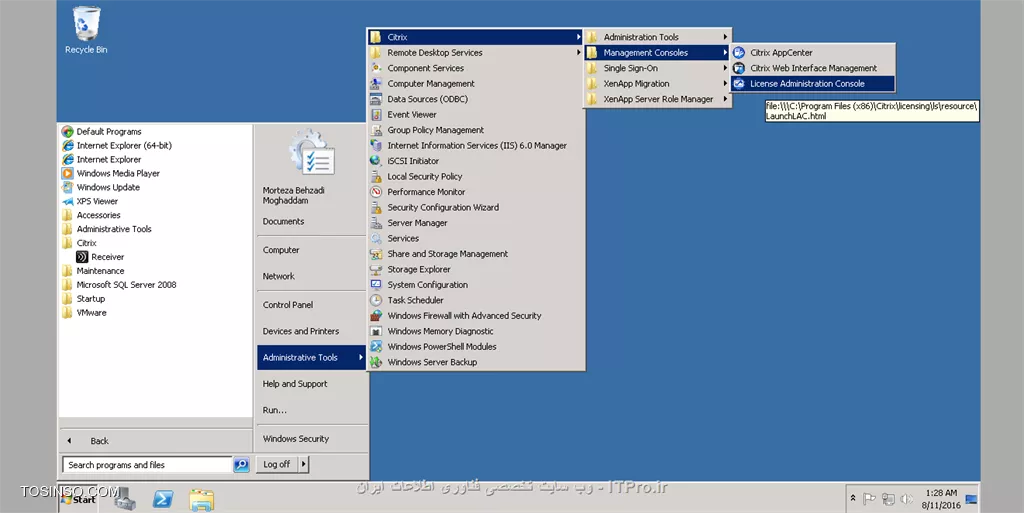Open Control Panel from Start menu
The height and width of the screenshot is (513, 1024).
coord(288,305)
